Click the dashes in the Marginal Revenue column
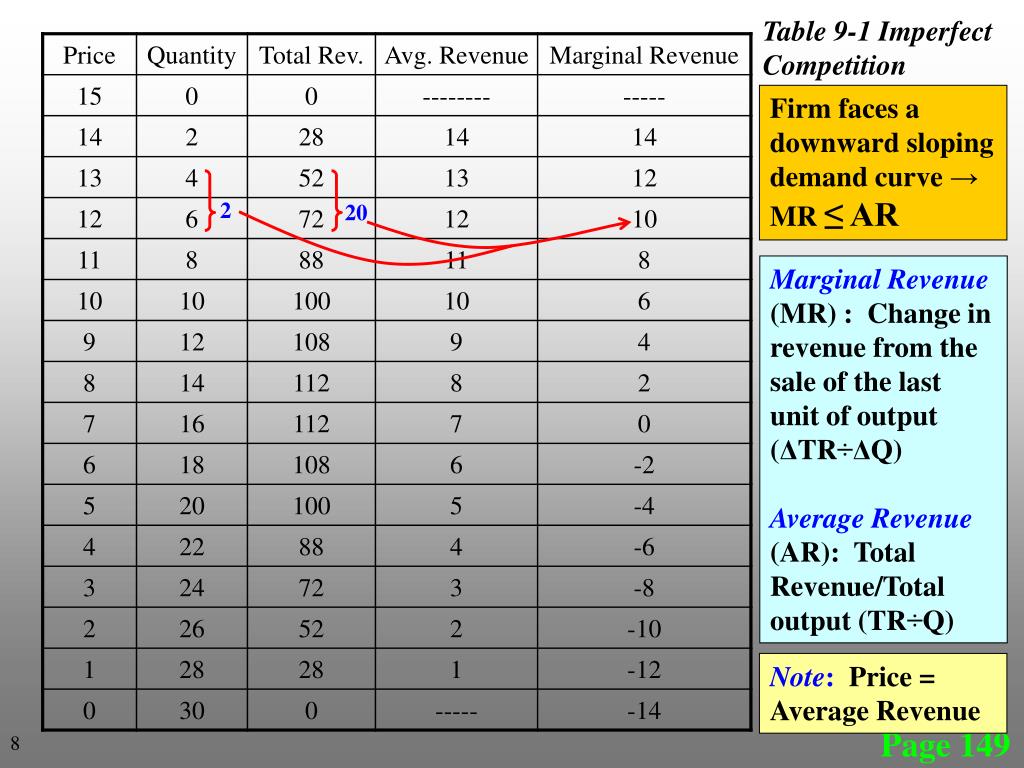The image size is (1024, 768). point(644,97)
